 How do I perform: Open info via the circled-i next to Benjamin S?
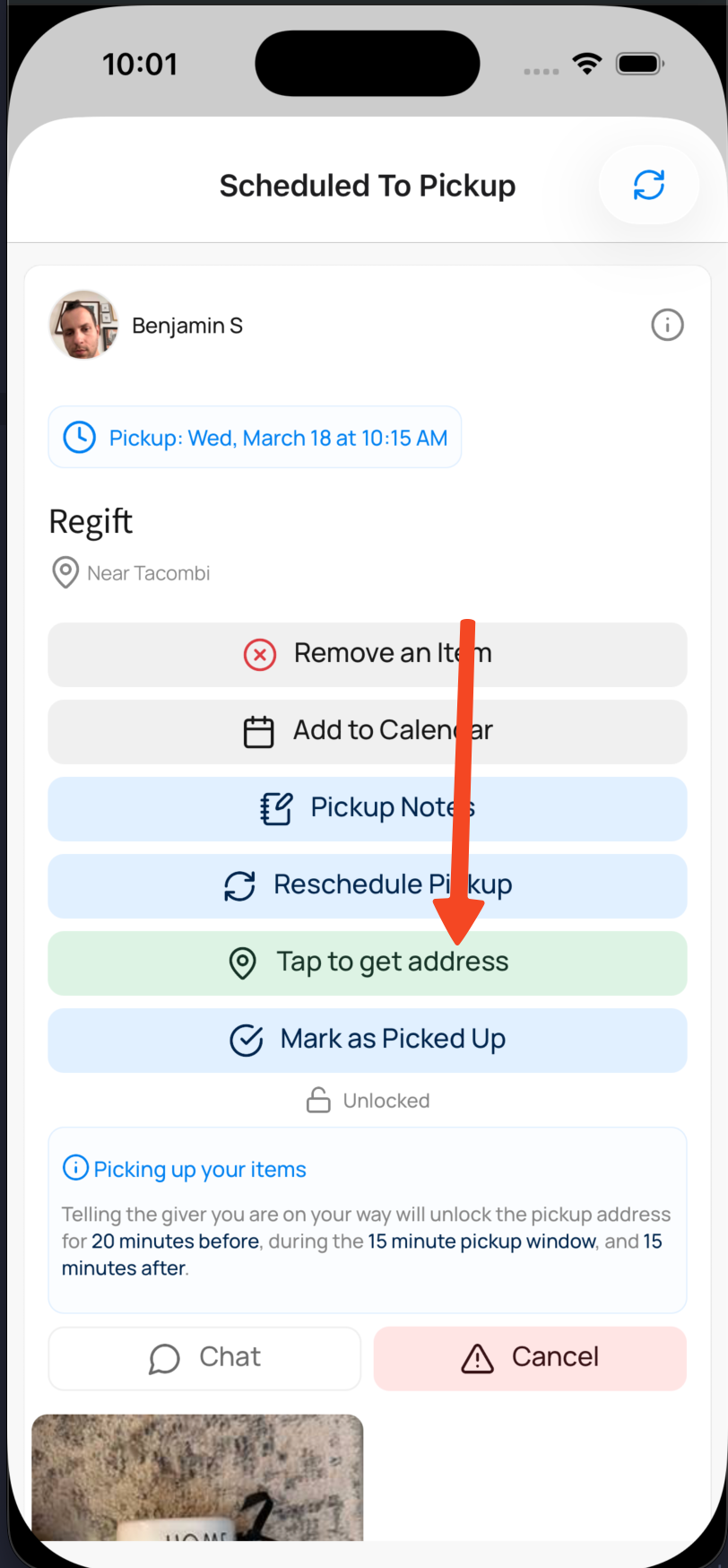click(x=667, y=325)
